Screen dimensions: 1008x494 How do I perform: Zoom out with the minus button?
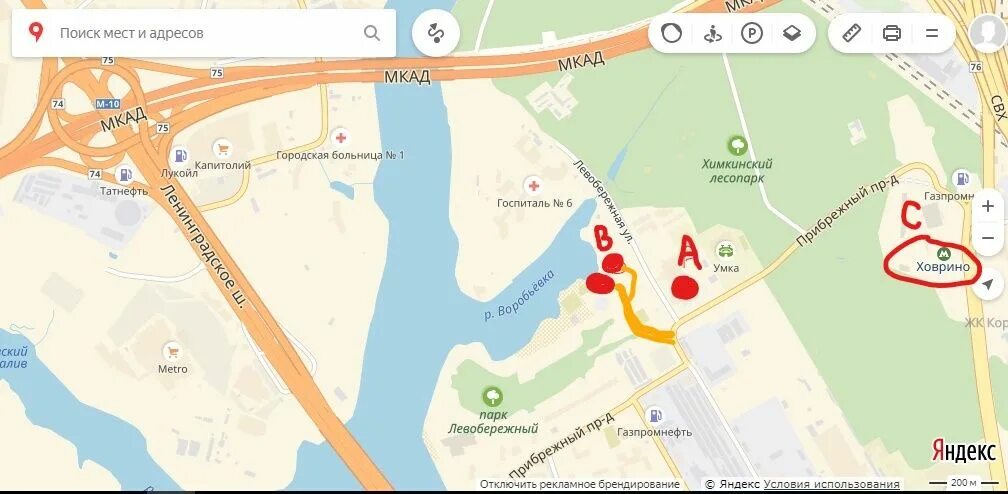coord(988,238)
